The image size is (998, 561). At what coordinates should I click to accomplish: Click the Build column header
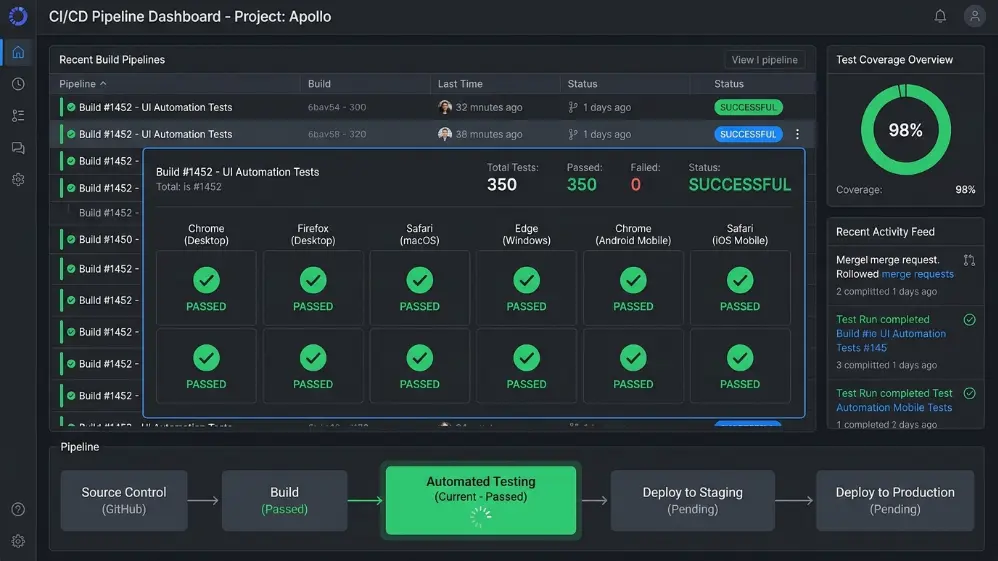coord(320,83)
